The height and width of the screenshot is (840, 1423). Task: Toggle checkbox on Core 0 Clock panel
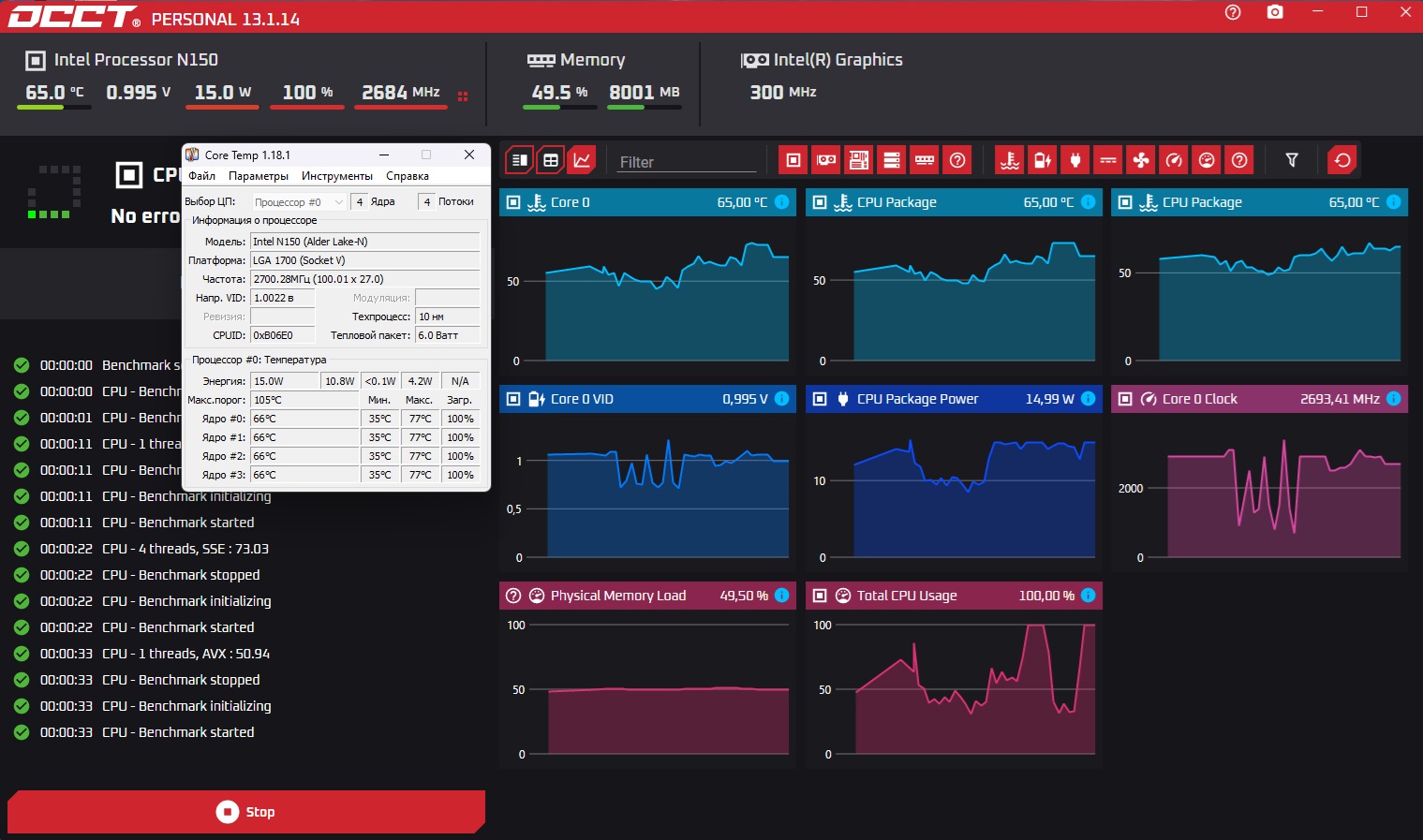click(x=1125, y=399)
